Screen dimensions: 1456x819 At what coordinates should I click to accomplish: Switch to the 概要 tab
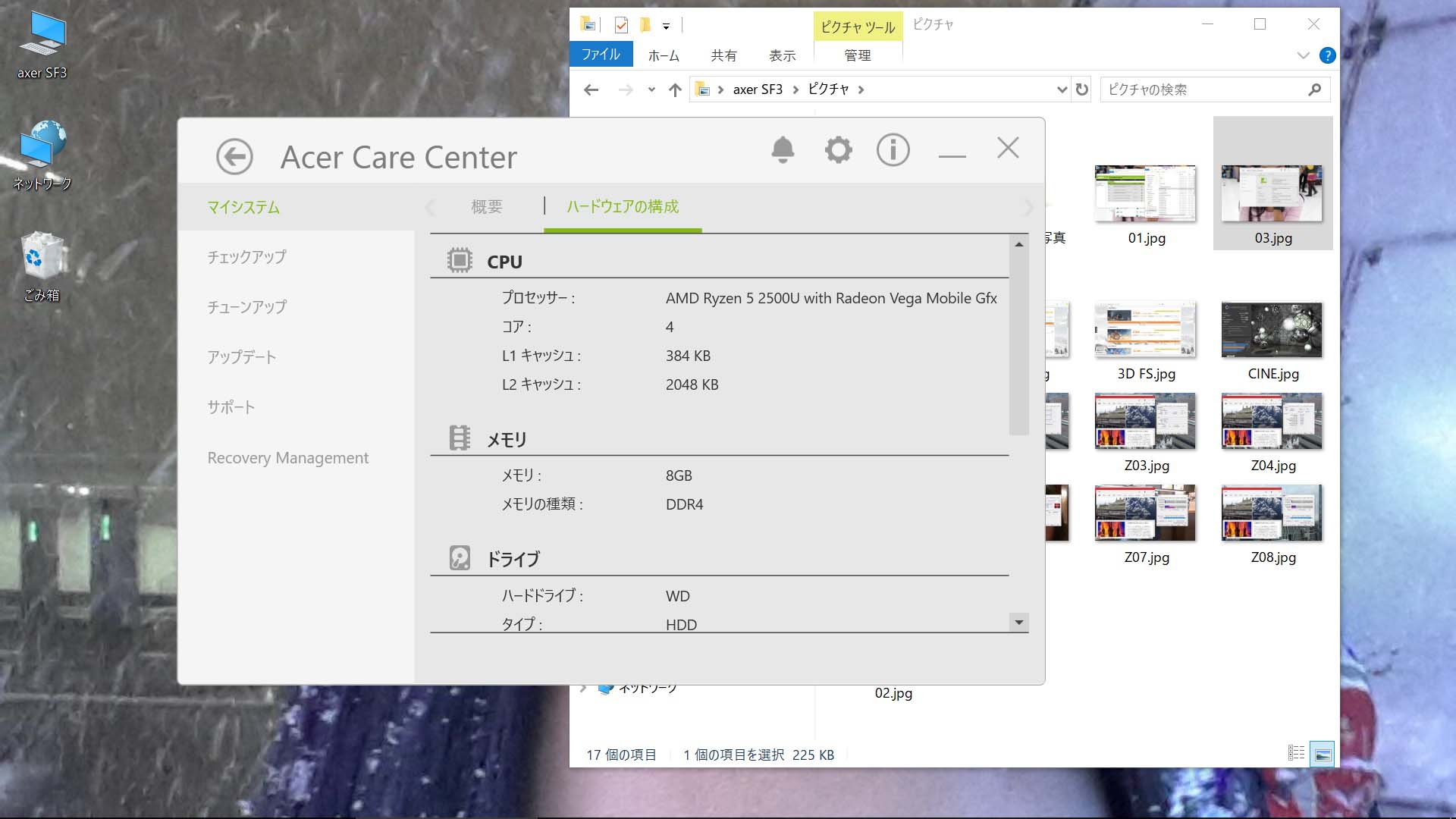pos(487,206)
